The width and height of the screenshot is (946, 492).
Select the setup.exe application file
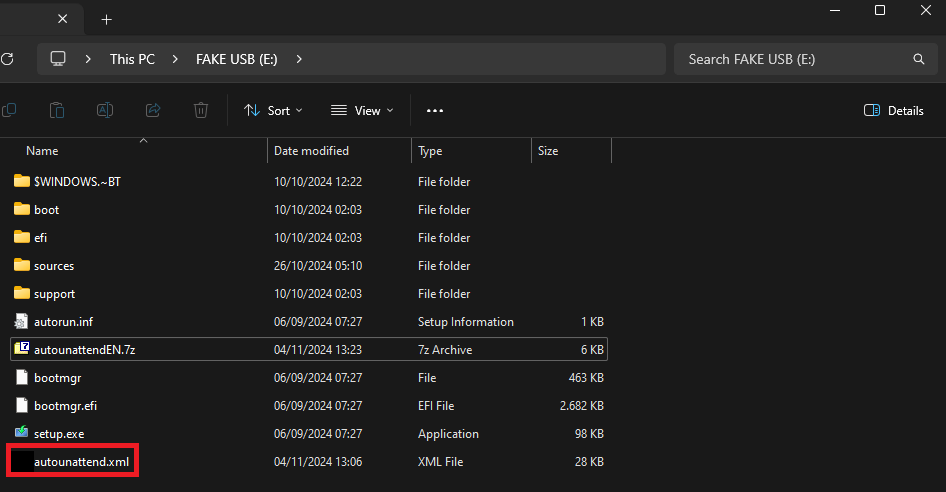click(x=61, y=434)
